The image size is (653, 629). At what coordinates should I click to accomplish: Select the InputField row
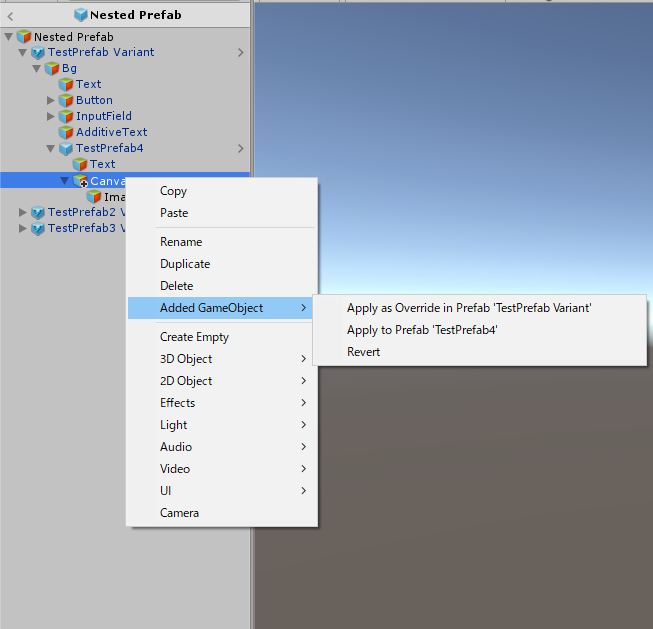coord(125,116)
